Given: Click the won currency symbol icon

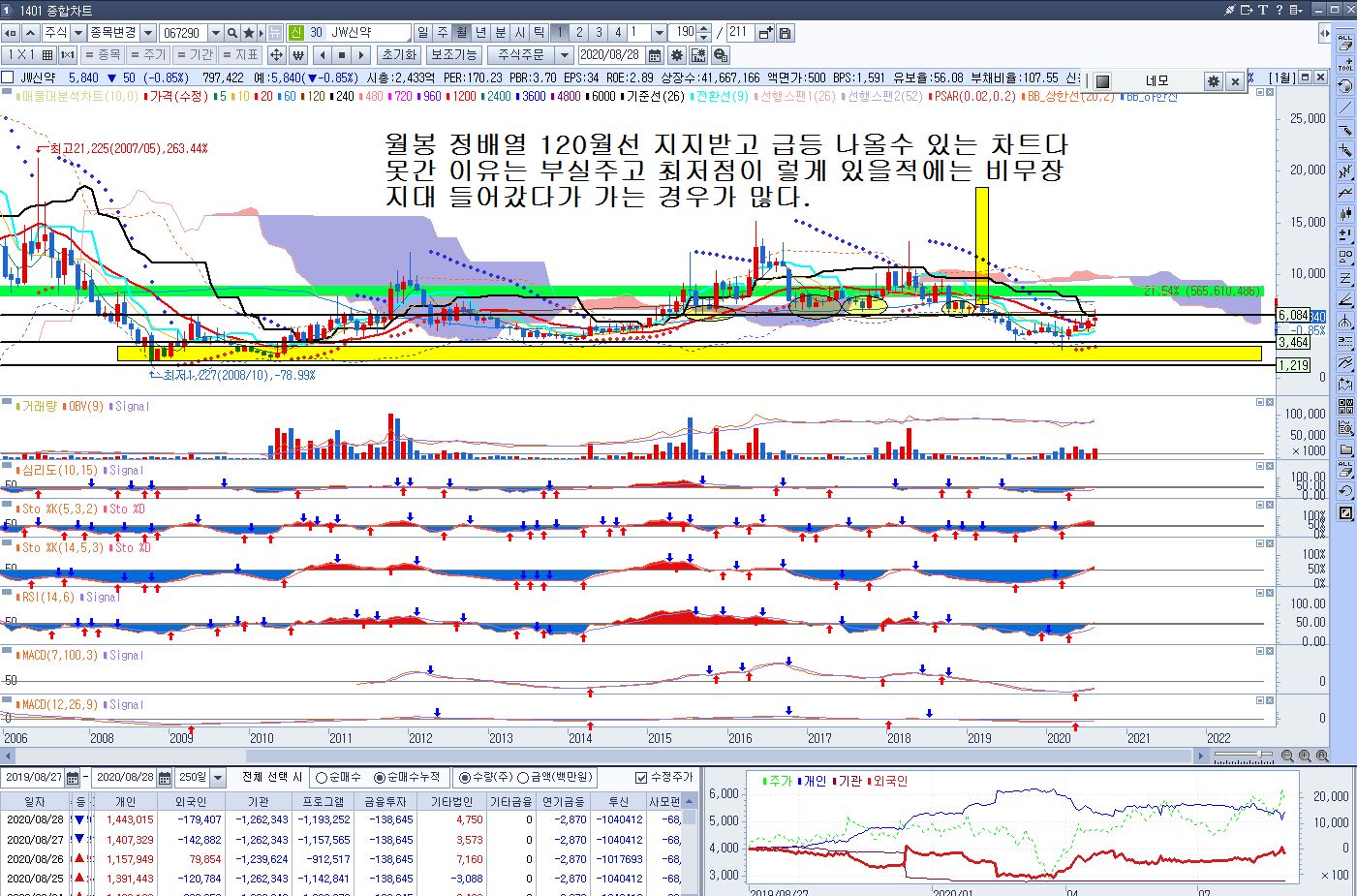Looking at the screenshot, I should (x=298, y=55).
